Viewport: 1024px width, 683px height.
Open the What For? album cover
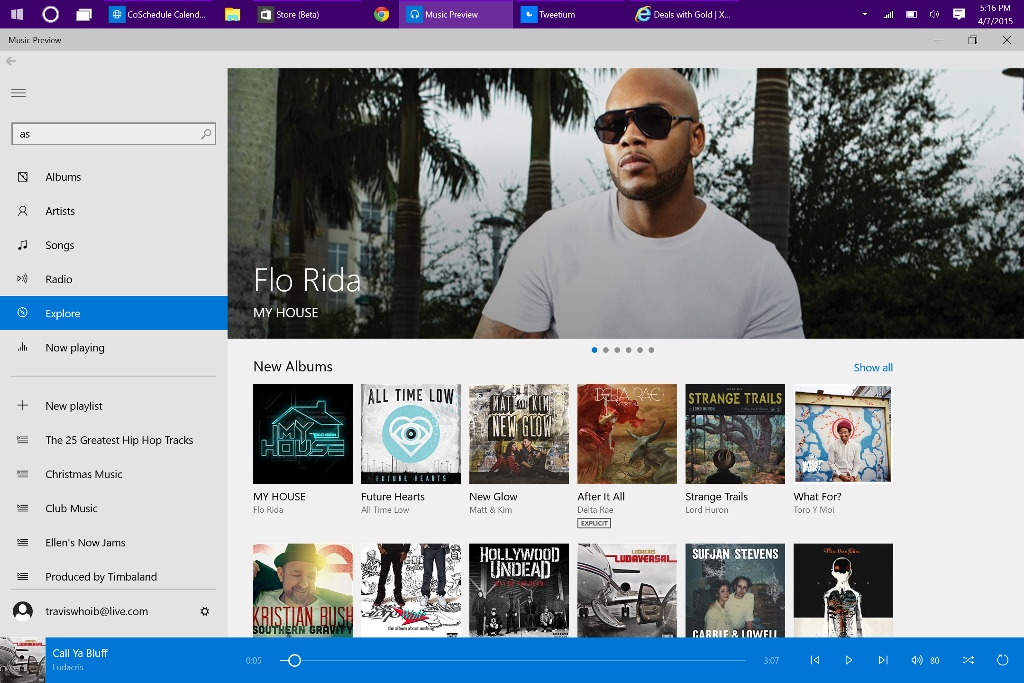coord(843,434)
